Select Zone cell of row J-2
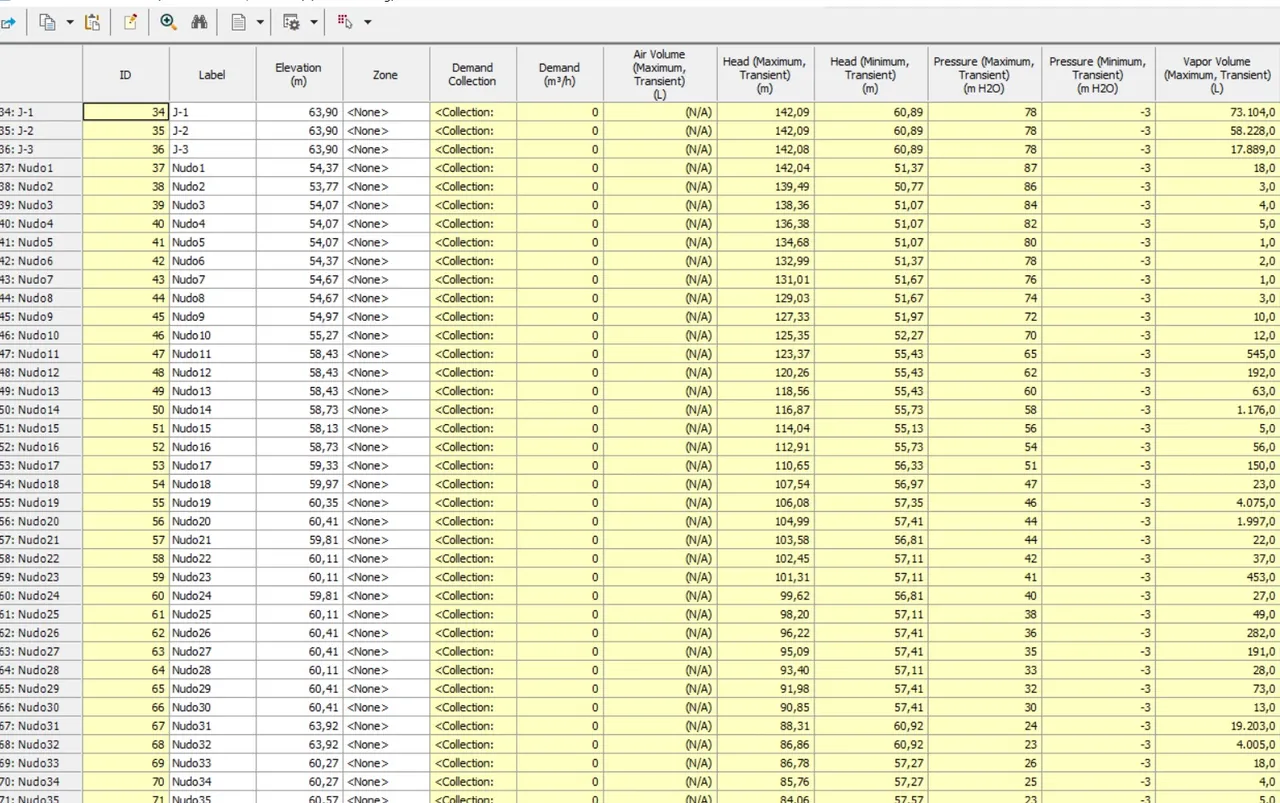The width and height of the screenshot is (1280, 803). 386,131
